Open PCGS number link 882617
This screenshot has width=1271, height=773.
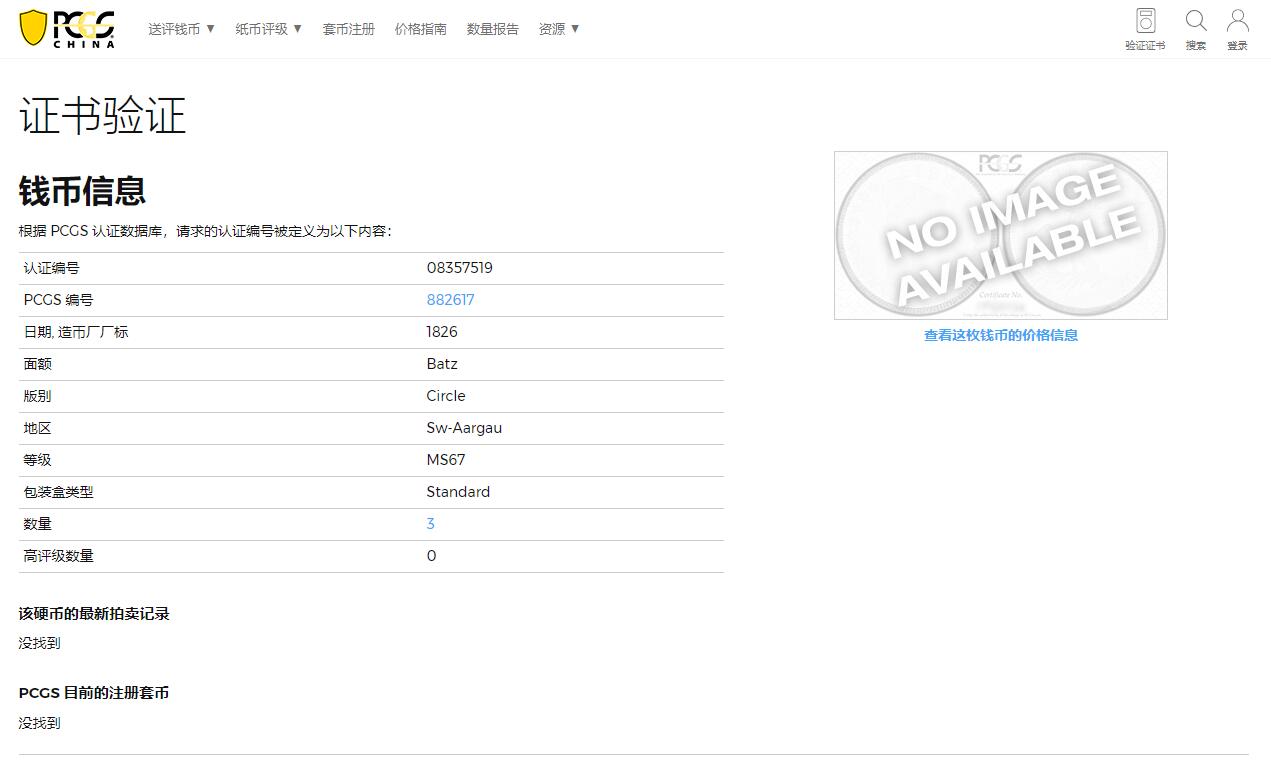450,300
